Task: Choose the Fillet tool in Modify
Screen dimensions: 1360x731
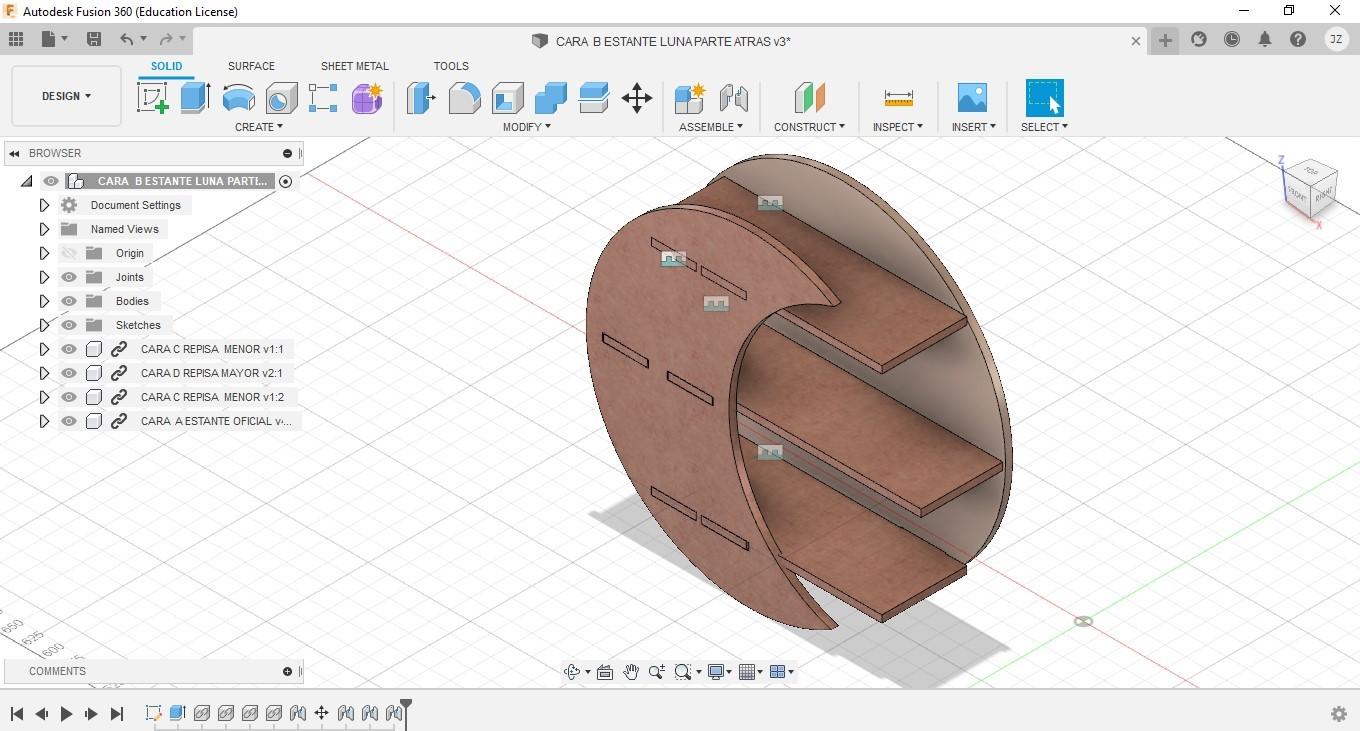Action: [x=464, y=98]
